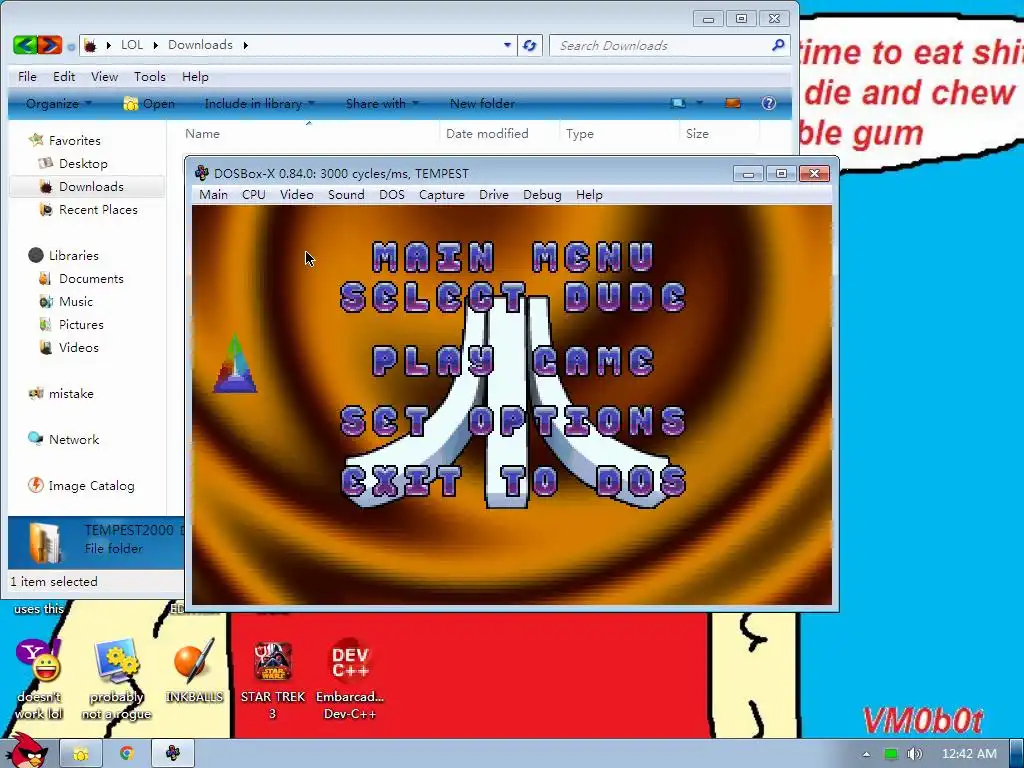1024x768 pixels.
Task: Select Desktop under Favorites
Action: 83,163
